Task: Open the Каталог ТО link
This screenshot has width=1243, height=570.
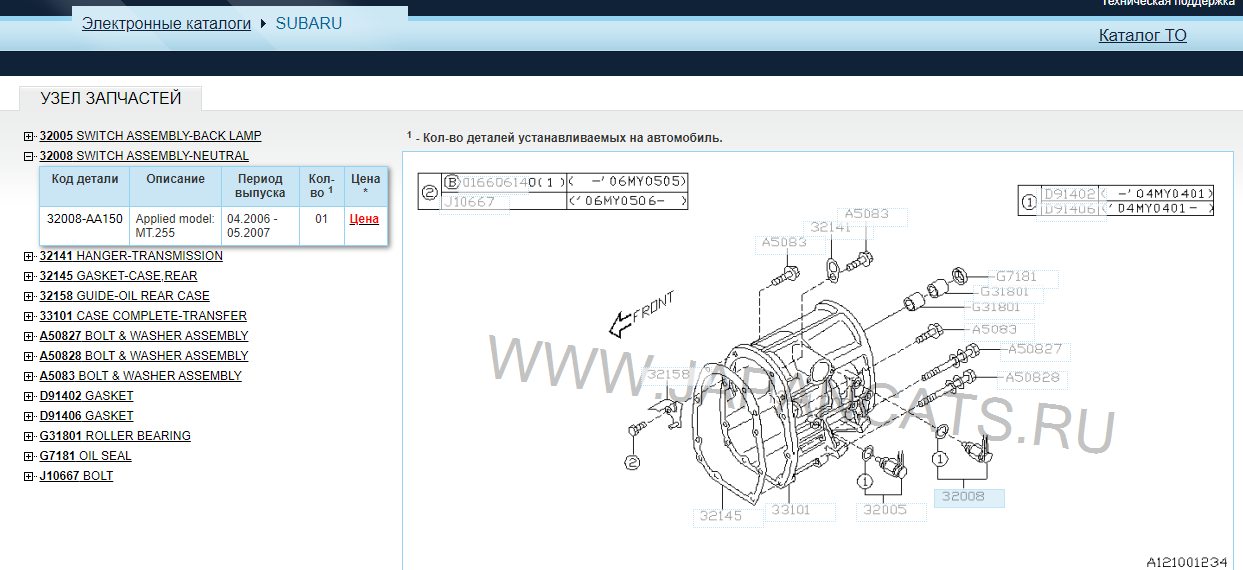Action: pyautogui.click(x=1142, y=35)
